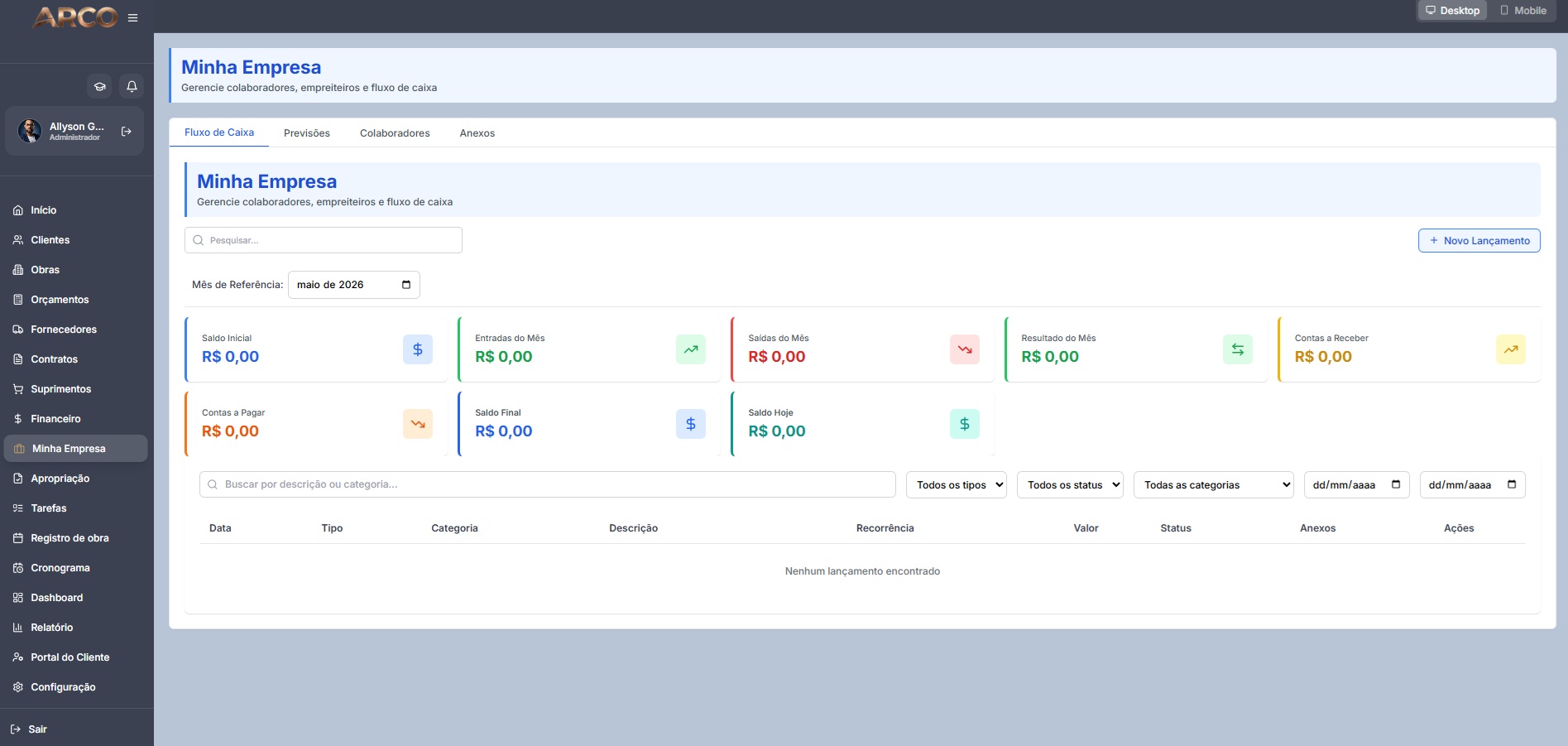Viewport: 1568px width, 746px height.
Task: Click the Valor column header
Action: 1086,528
